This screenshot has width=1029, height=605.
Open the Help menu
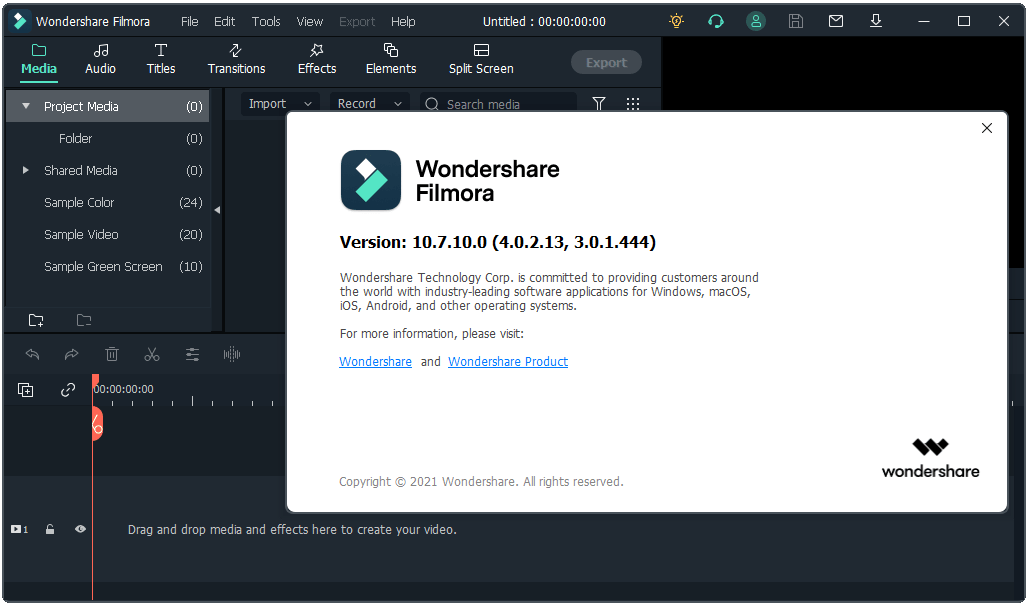[403, 22]
